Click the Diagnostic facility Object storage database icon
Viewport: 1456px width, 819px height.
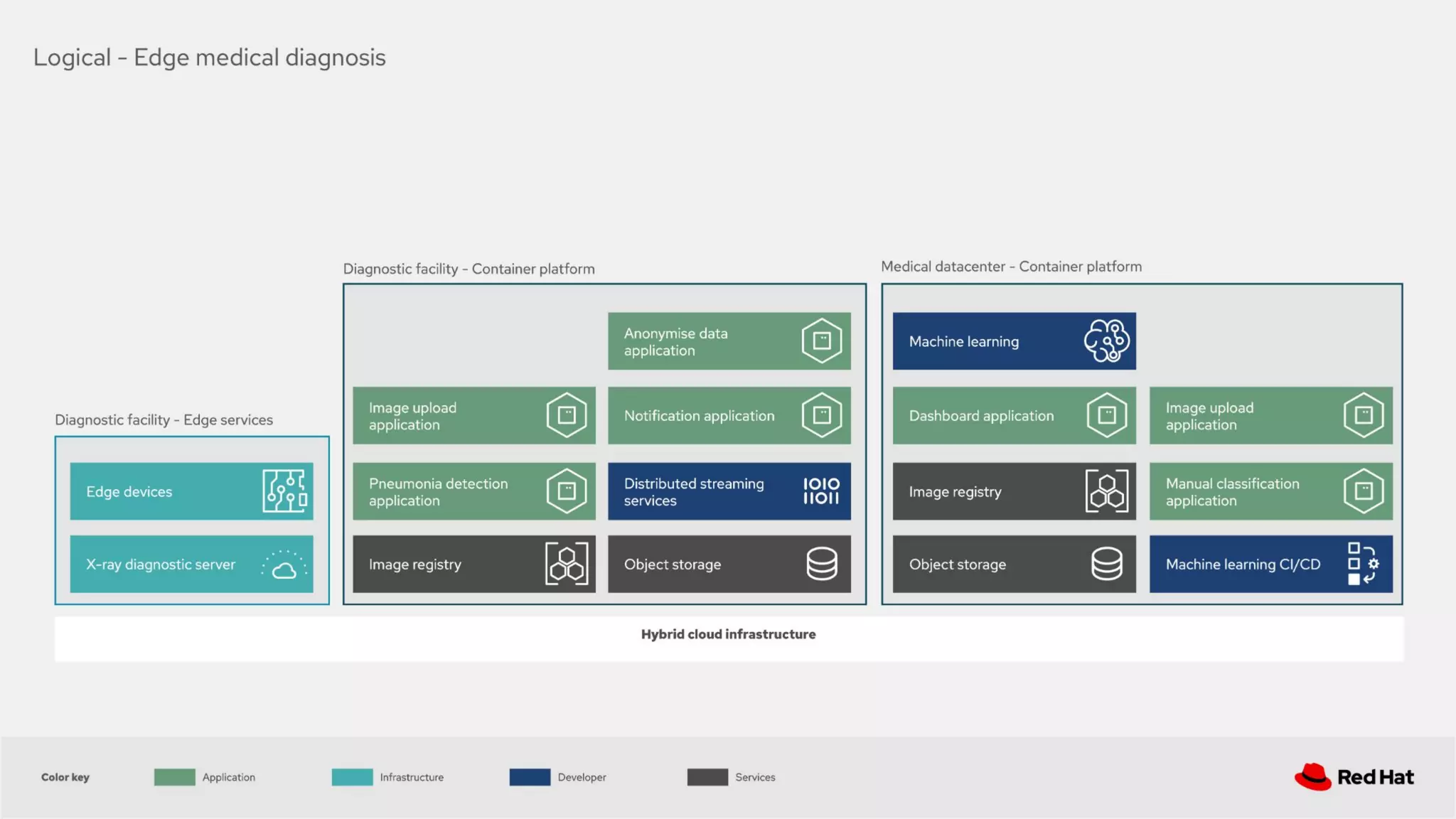point(821,564)
